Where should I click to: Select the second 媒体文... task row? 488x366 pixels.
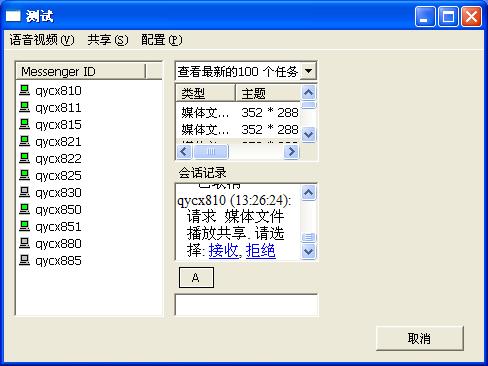[238, 129]
